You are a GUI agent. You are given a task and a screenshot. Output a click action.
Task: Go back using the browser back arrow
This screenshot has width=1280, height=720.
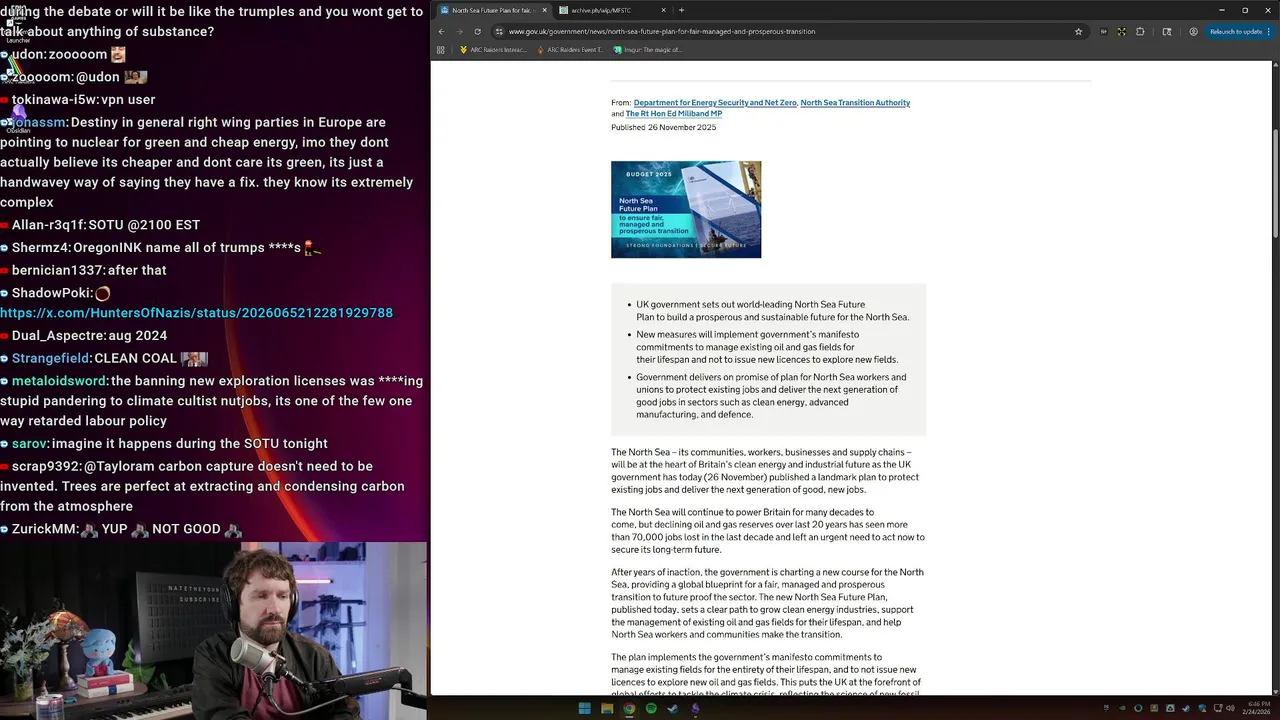[441, 31]
